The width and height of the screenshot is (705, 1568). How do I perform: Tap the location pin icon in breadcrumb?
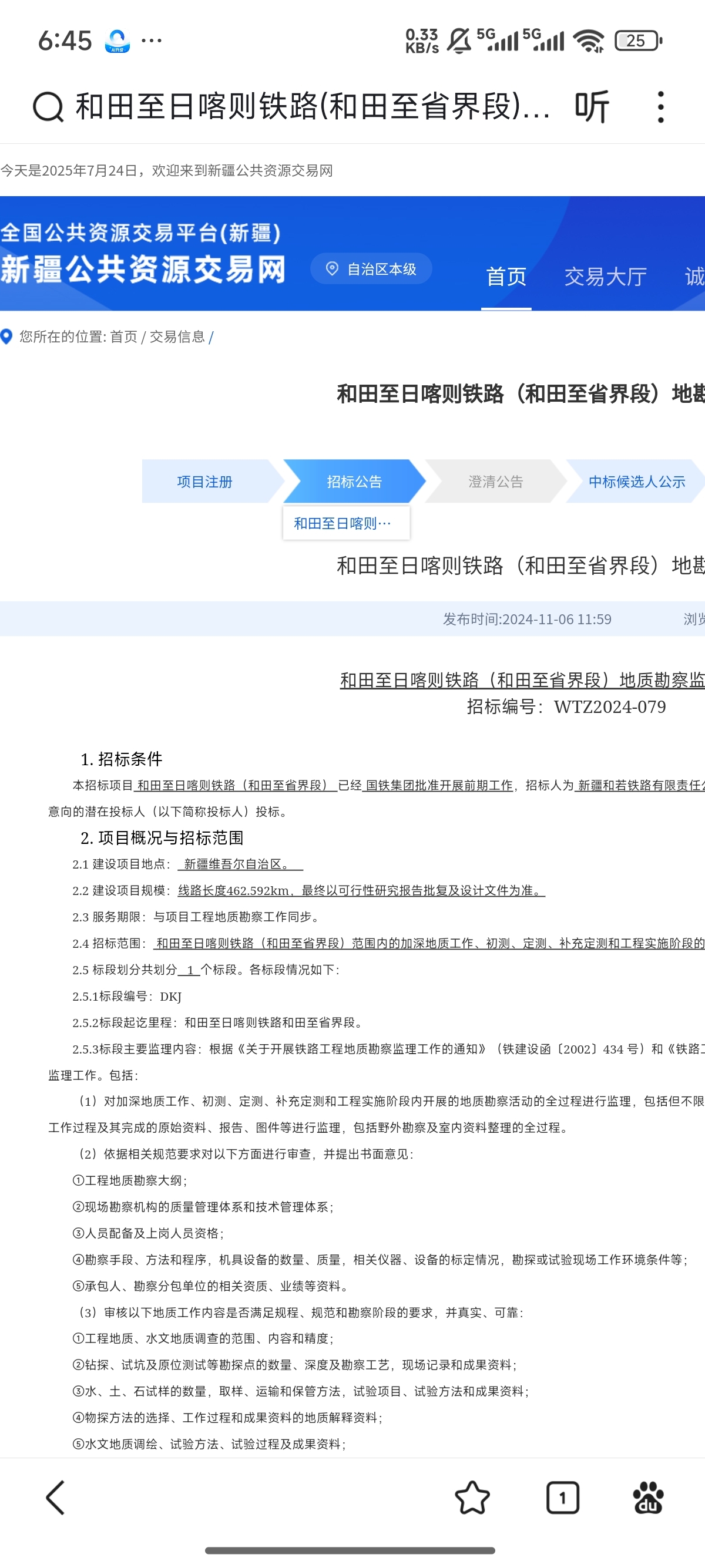[x=6, y=337]
